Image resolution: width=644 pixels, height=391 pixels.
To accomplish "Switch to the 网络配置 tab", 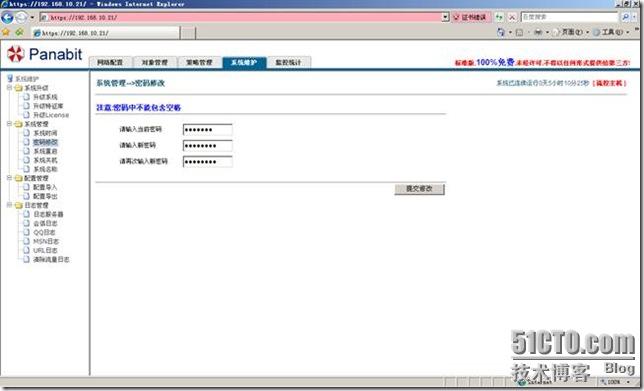I will [x=110, y=62].
